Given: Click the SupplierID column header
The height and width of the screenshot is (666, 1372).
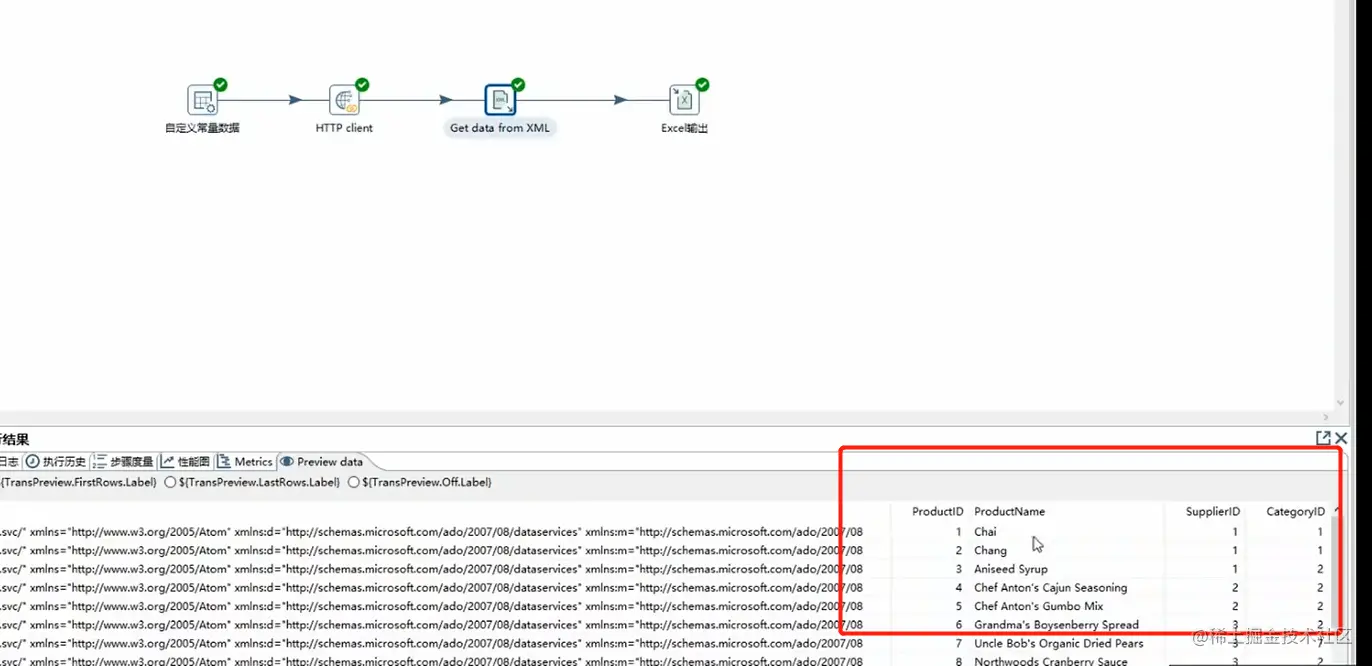Looking at the screenshot, I should point(1213,511).
